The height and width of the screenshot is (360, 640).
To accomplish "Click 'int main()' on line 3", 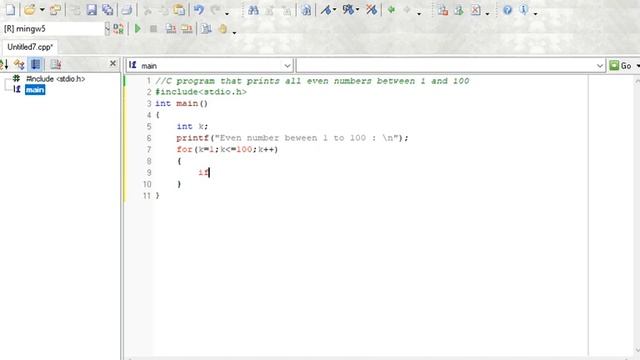I will point(182,104).
